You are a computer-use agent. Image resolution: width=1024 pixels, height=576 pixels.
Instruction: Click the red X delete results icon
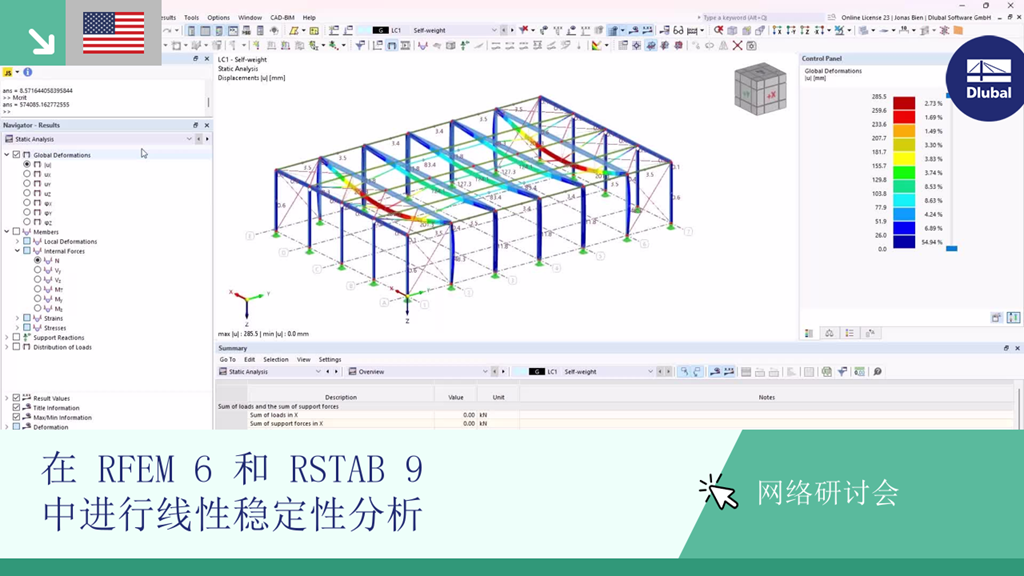click(x=737, y=46)
